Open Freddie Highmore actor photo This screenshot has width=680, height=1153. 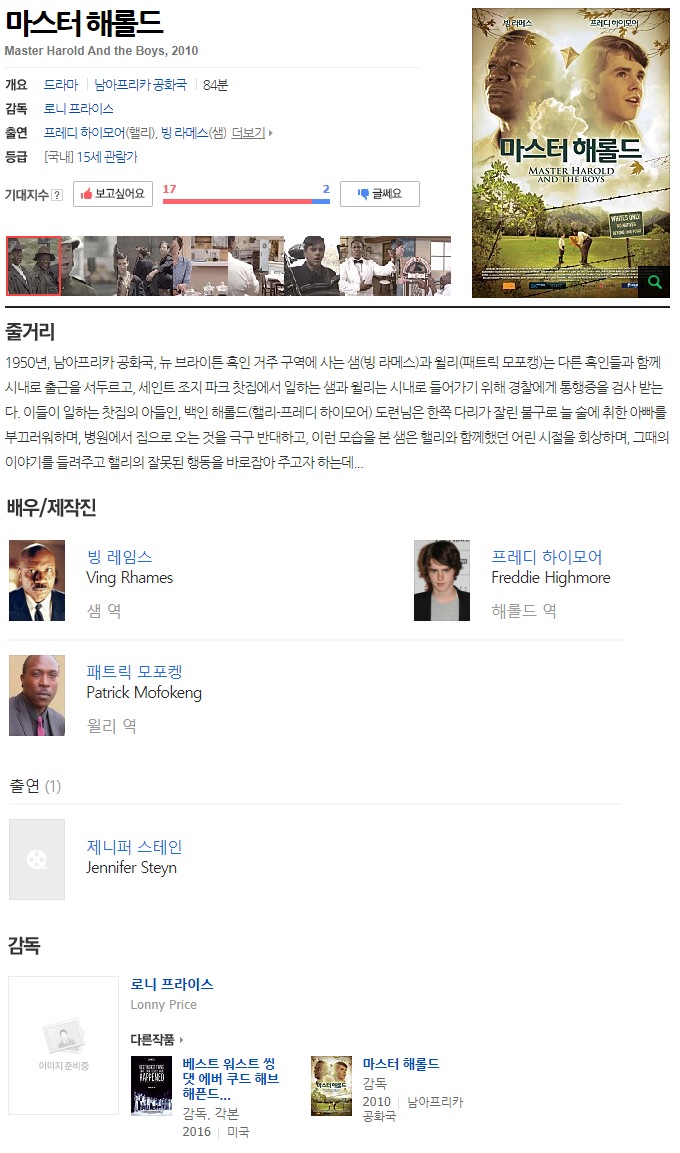coord(442,580)
